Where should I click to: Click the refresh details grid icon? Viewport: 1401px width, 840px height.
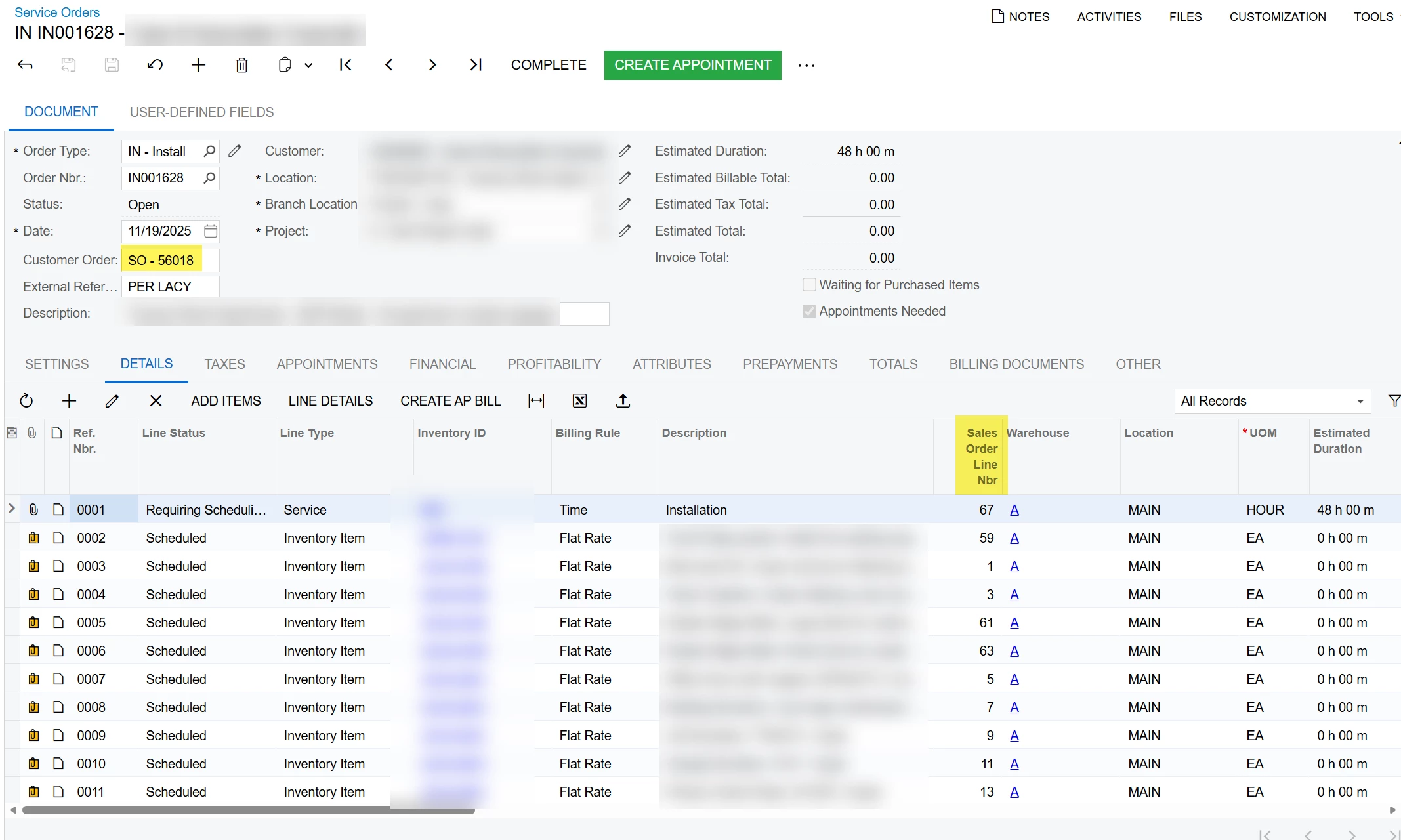point(26,401)
